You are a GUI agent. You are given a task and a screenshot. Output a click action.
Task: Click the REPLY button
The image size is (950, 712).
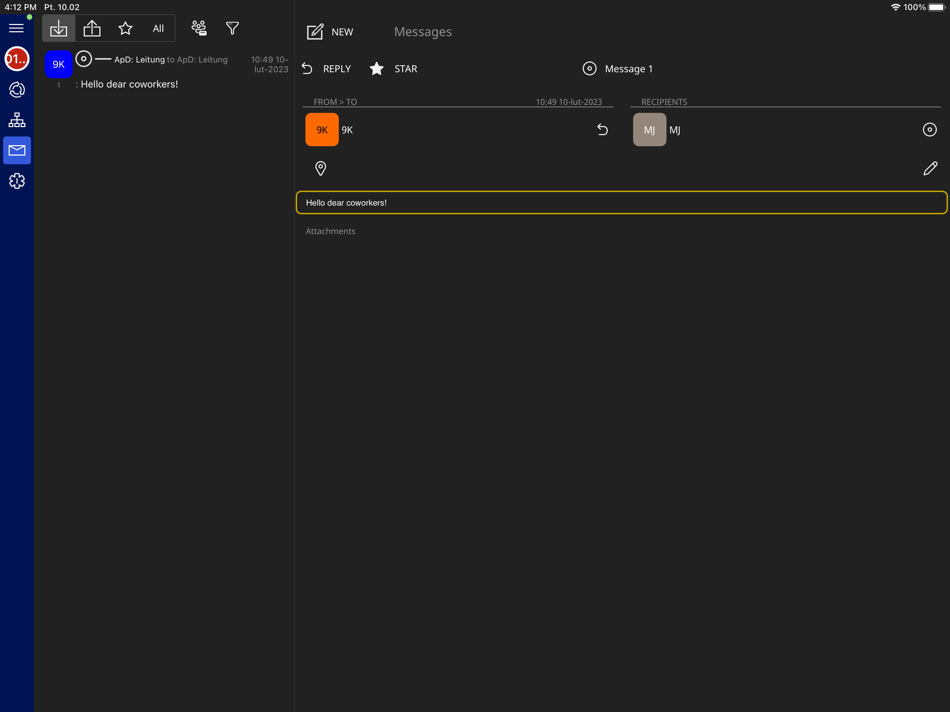pyautogui.click(x=327, y=68)
